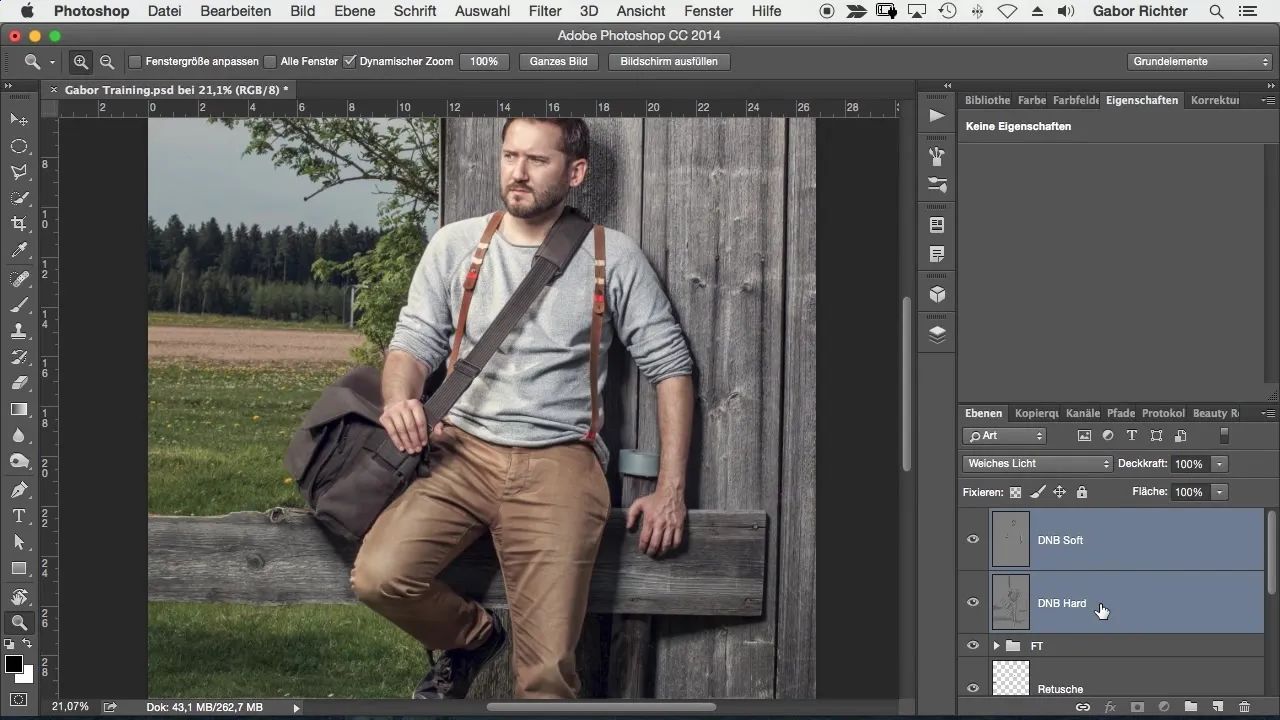Image resolution: width=1280 pixels, height=720 pixels.
Task: Filter layers by pixel layer type
Action: (1084, 436)
